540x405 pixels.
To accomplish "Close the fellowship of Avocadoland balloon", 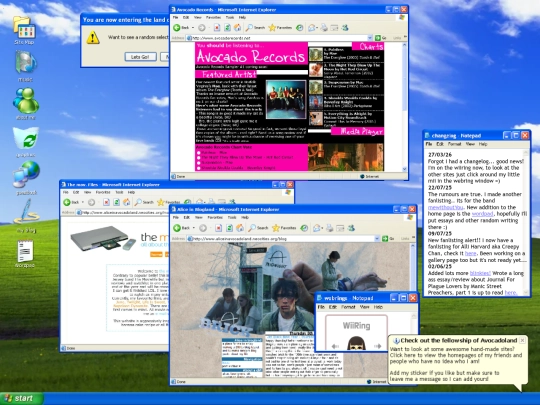I will point(522,340).
